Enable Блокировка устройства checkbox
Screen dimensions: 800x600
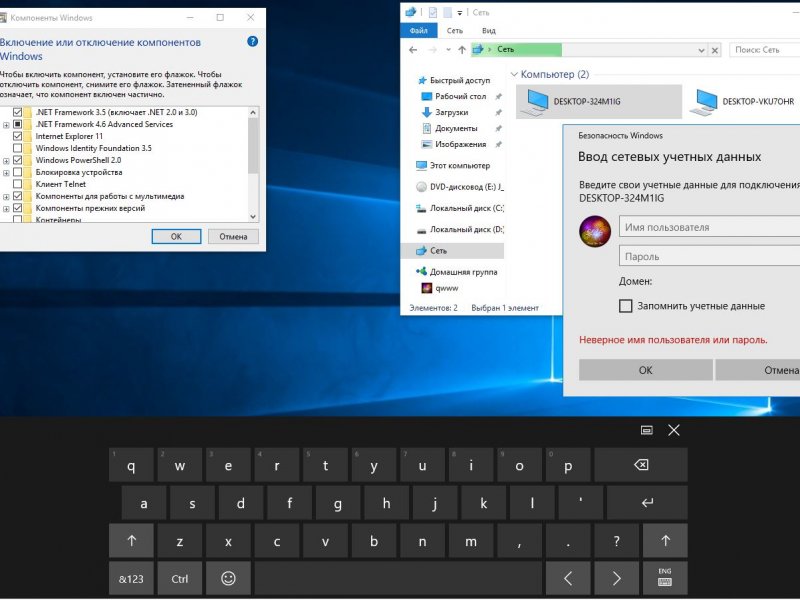[x=17, y=172]
